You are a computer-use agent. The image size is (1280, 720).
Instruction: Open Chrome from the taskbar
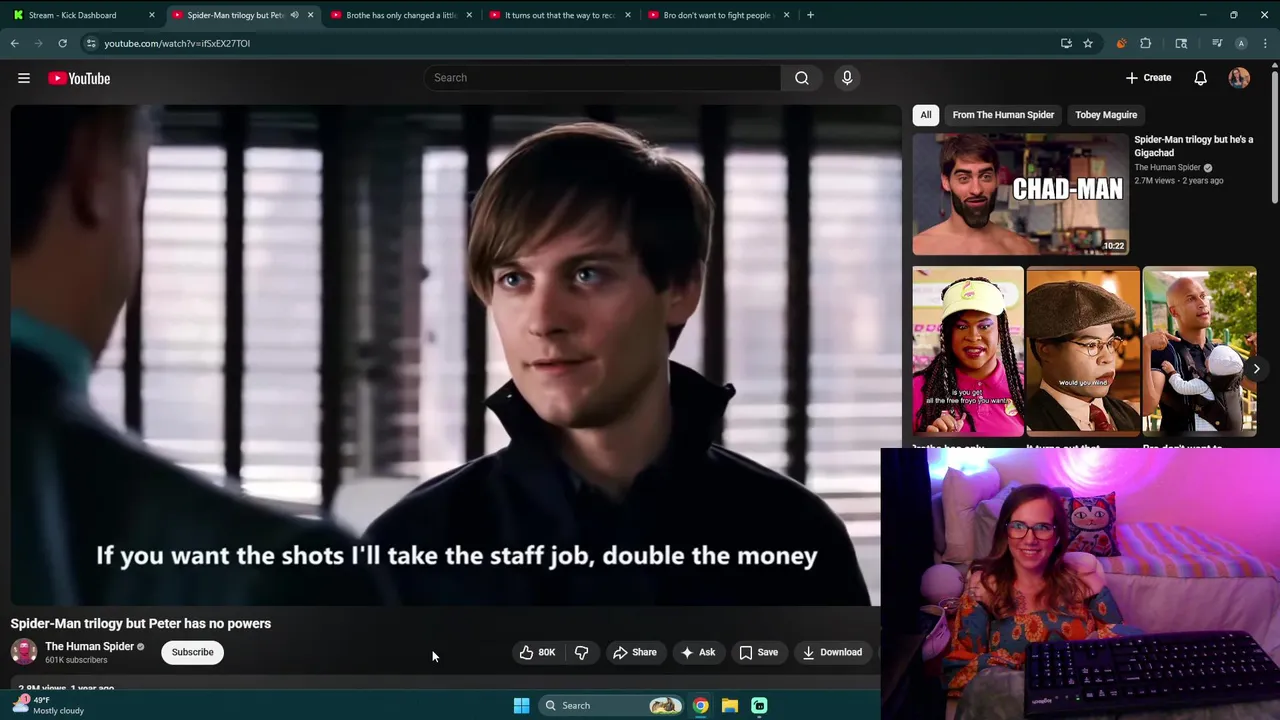701,705
